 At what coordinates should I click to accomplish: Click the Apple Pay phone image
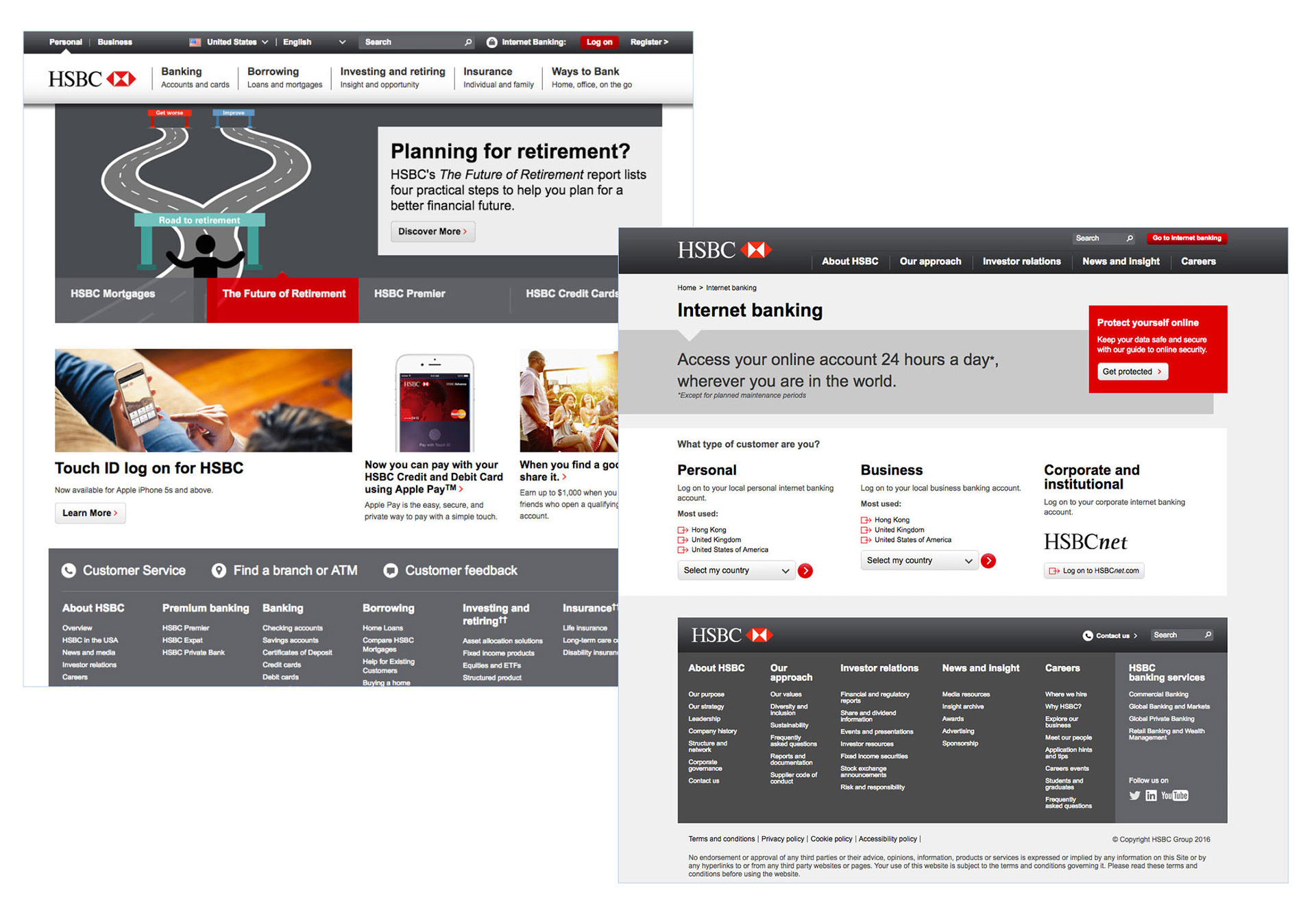click(x=435, y=402)
